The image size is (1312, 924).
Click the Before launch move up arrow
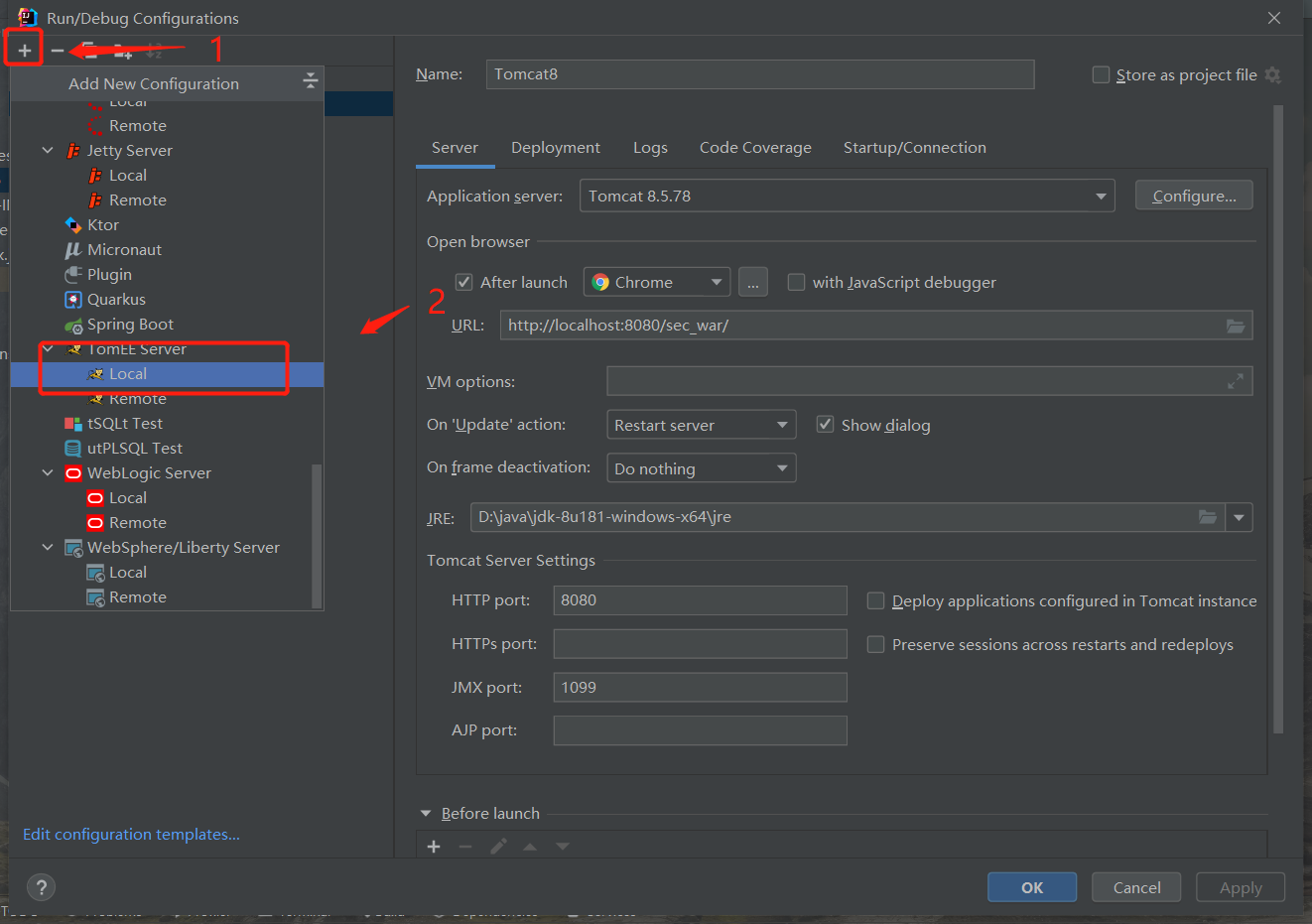coord(530,847)
